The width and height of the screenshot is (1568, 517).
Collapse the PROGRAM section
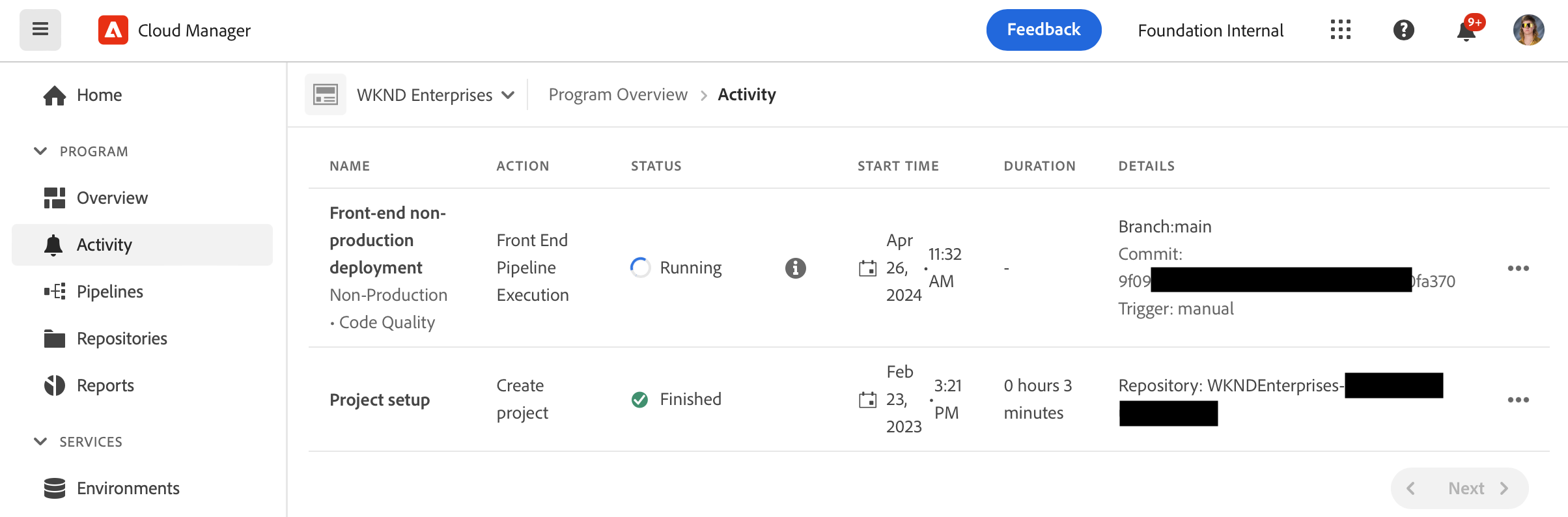pyautogui.click(x=40, y=151)
